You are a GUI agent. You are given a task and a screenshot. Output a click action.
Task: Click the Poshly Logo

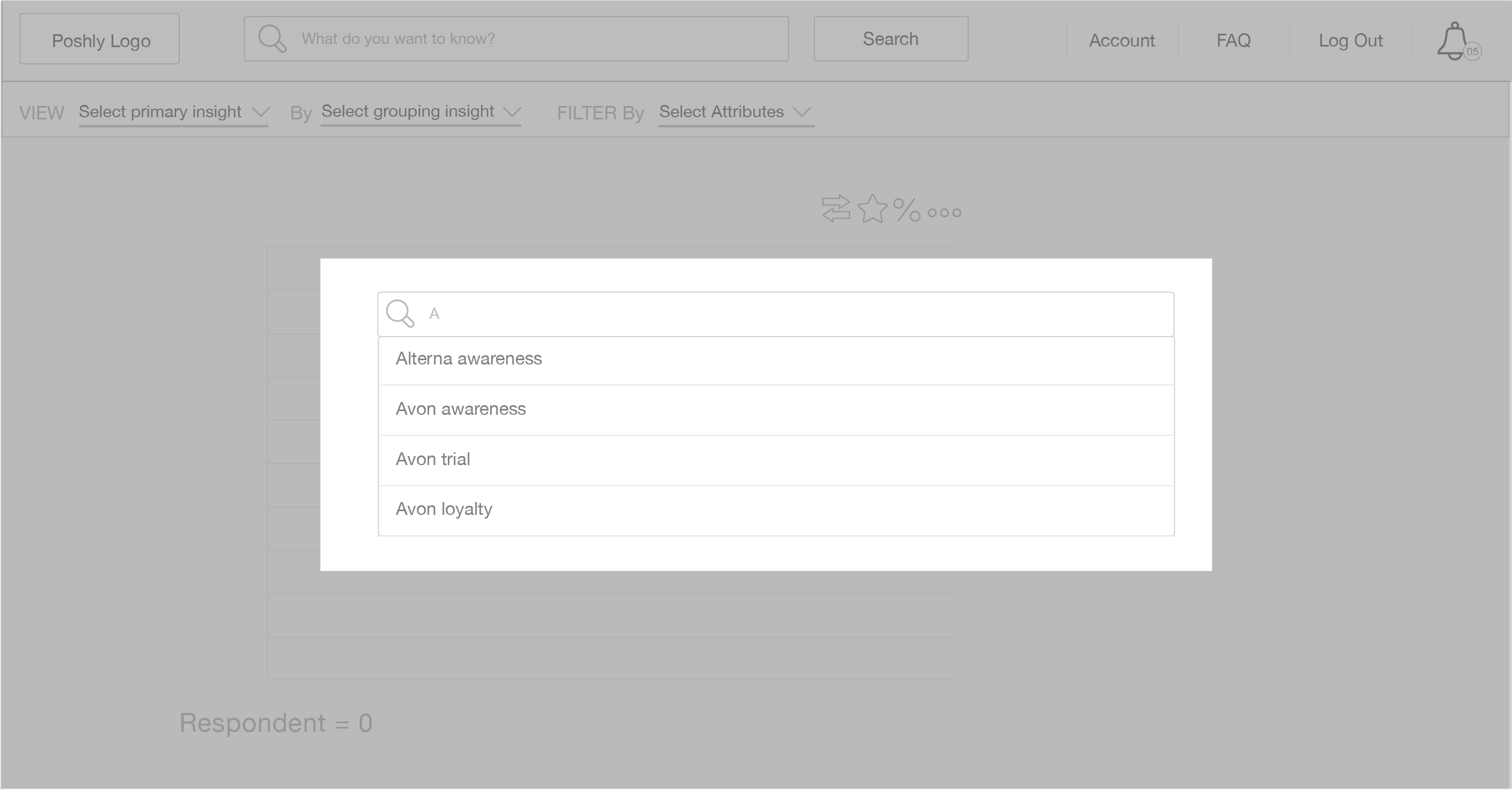tap(100, 40)
